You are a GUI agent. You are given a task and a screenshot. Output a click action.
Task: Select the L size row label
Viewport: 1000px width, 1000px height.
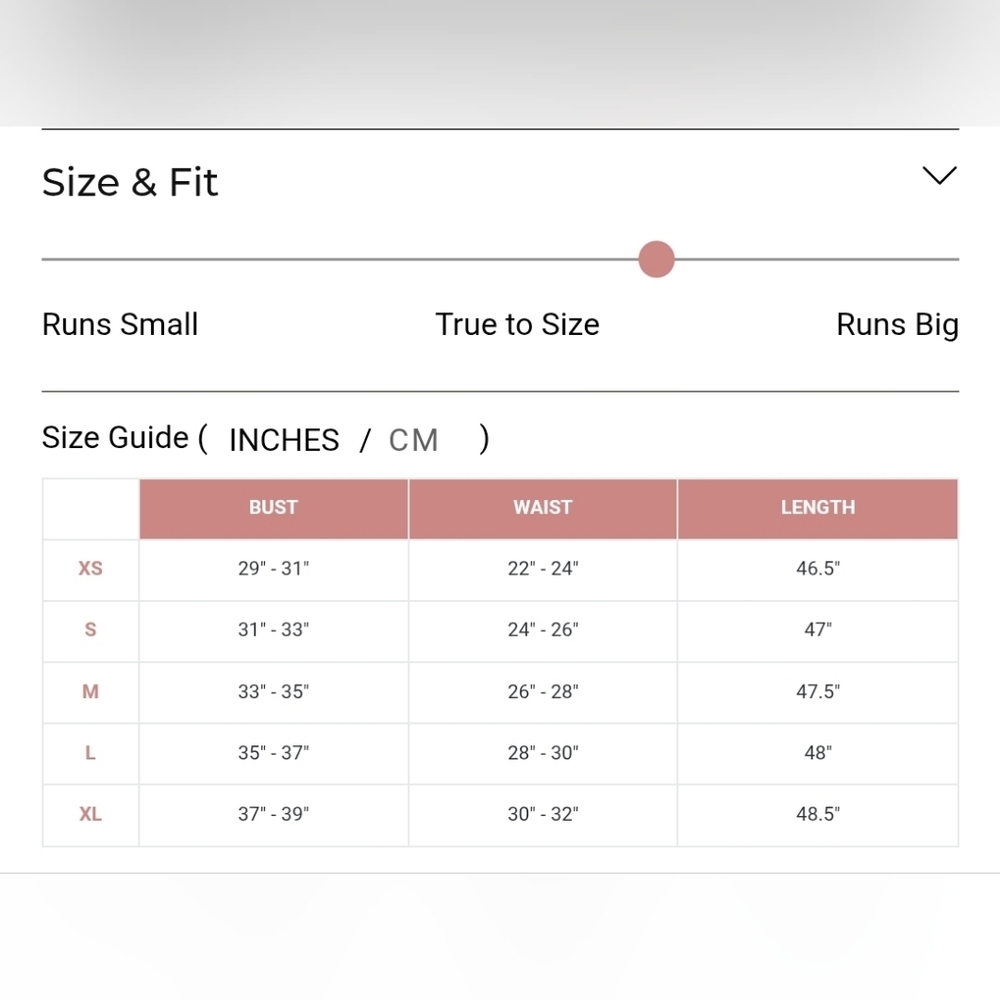pyautogui.click(x=90, y=753)
